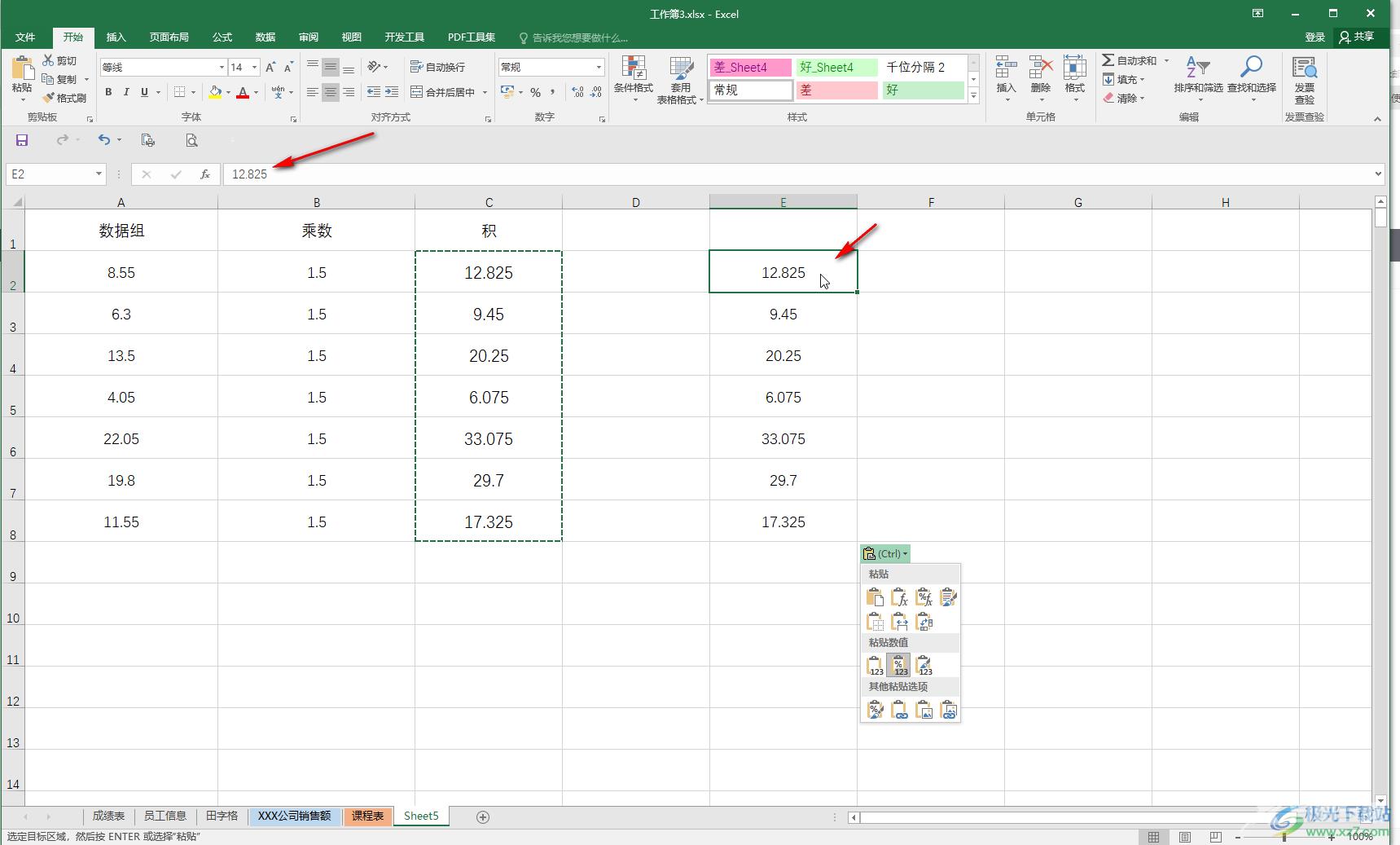Toggle Align Right
Viewport: 1400px width, 845px height.
pyautogui.click(x=348, y=92)
